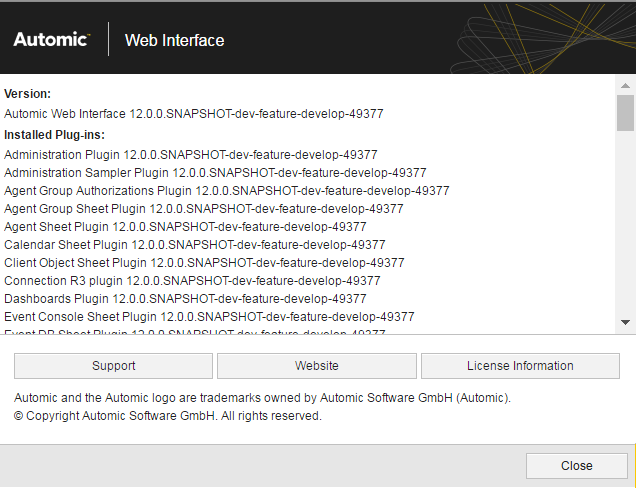
Task: Click the Version: heading
Action: point(28,94)
